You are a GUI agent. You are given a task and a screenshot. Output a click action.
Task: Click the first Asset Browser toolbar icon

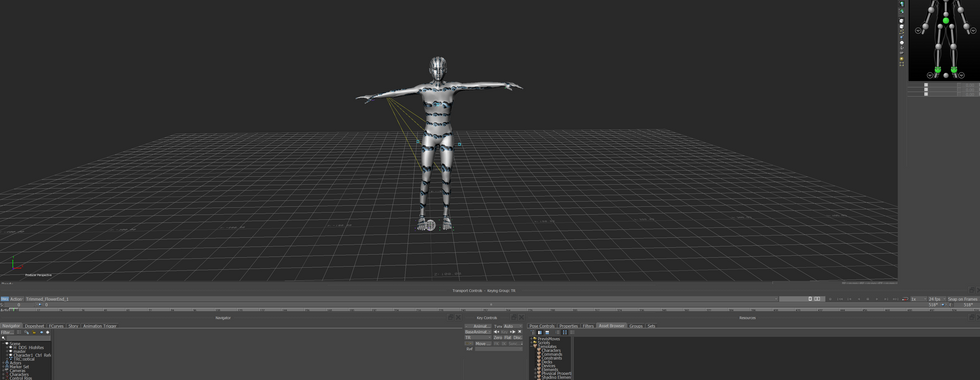click(x=532, y=332)
